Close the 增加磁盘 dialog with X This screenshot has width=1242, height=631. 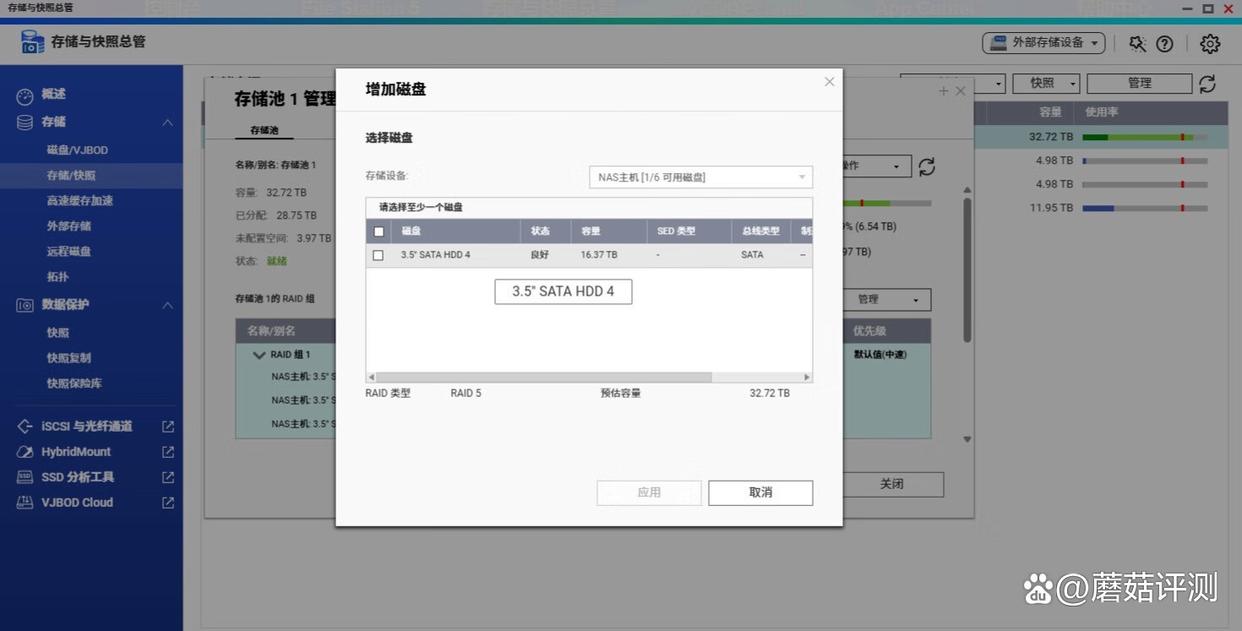coord(829,82)
